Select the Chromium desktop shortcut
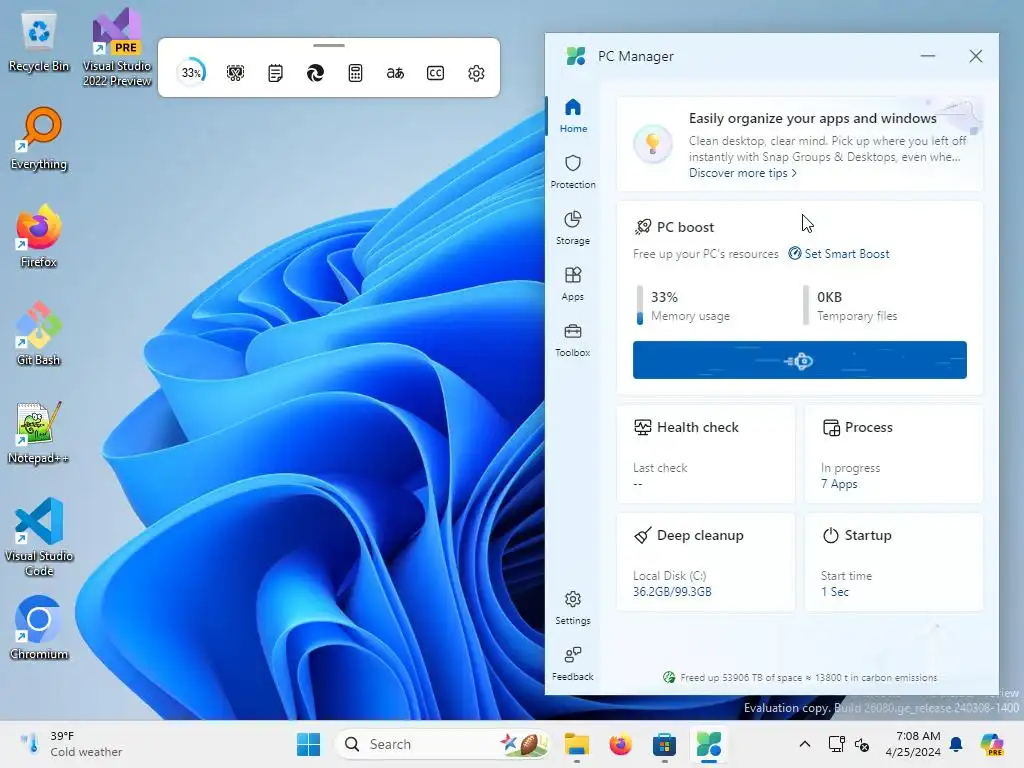 [39, 628]
